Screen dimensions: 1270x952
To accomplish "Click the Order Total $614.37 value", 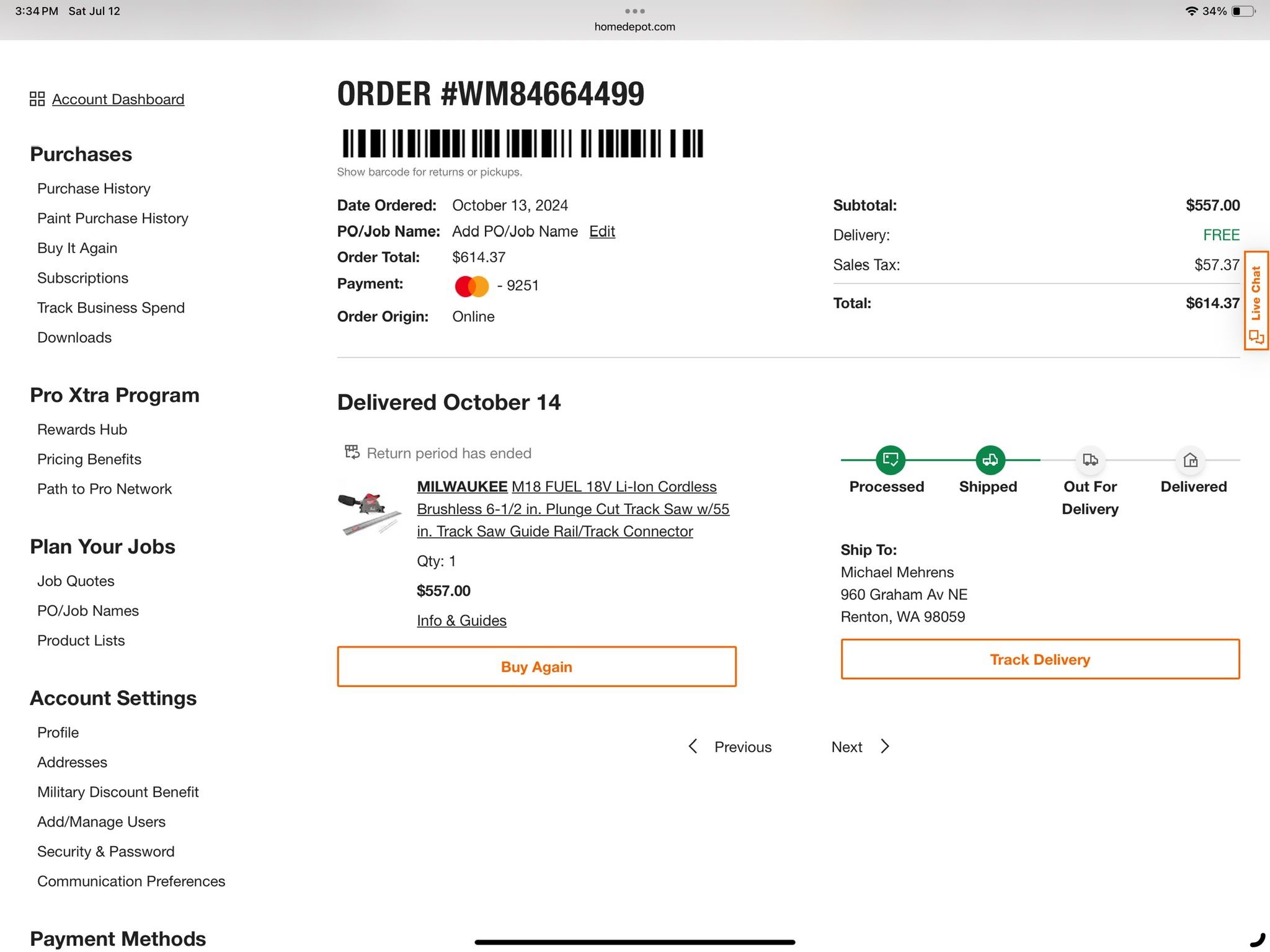I will (x=479, y=257).
